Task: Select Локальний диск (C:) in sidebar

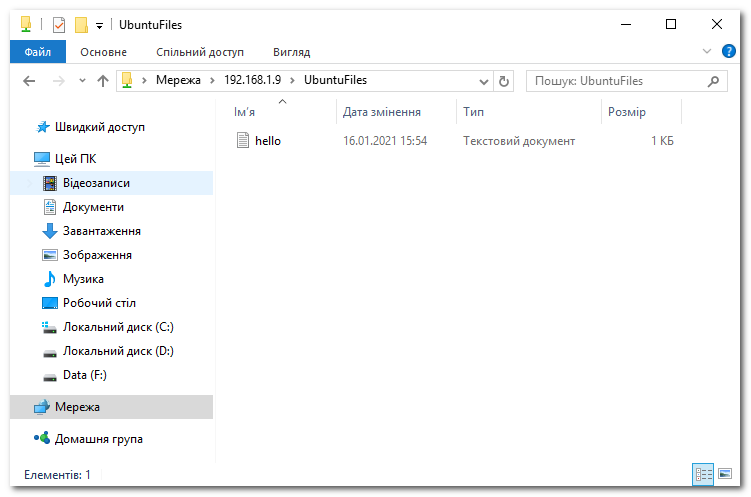Action: point(118,327)
